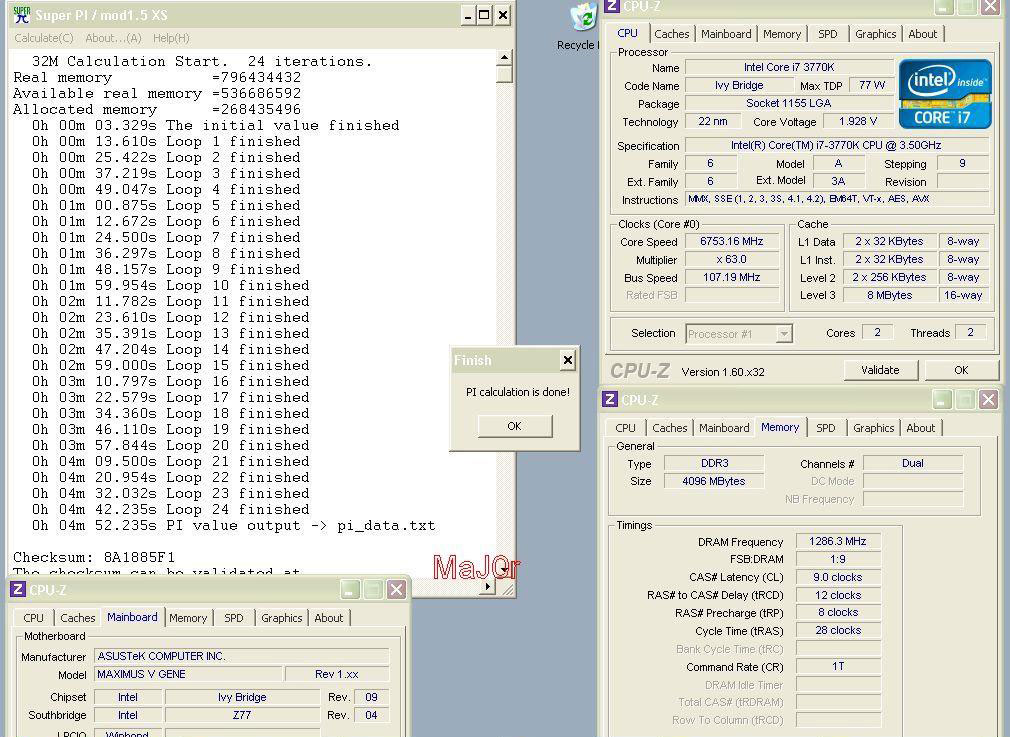
Task: Select SPD tab in CPU-Z Mainboard window
Action: point(234,618)
